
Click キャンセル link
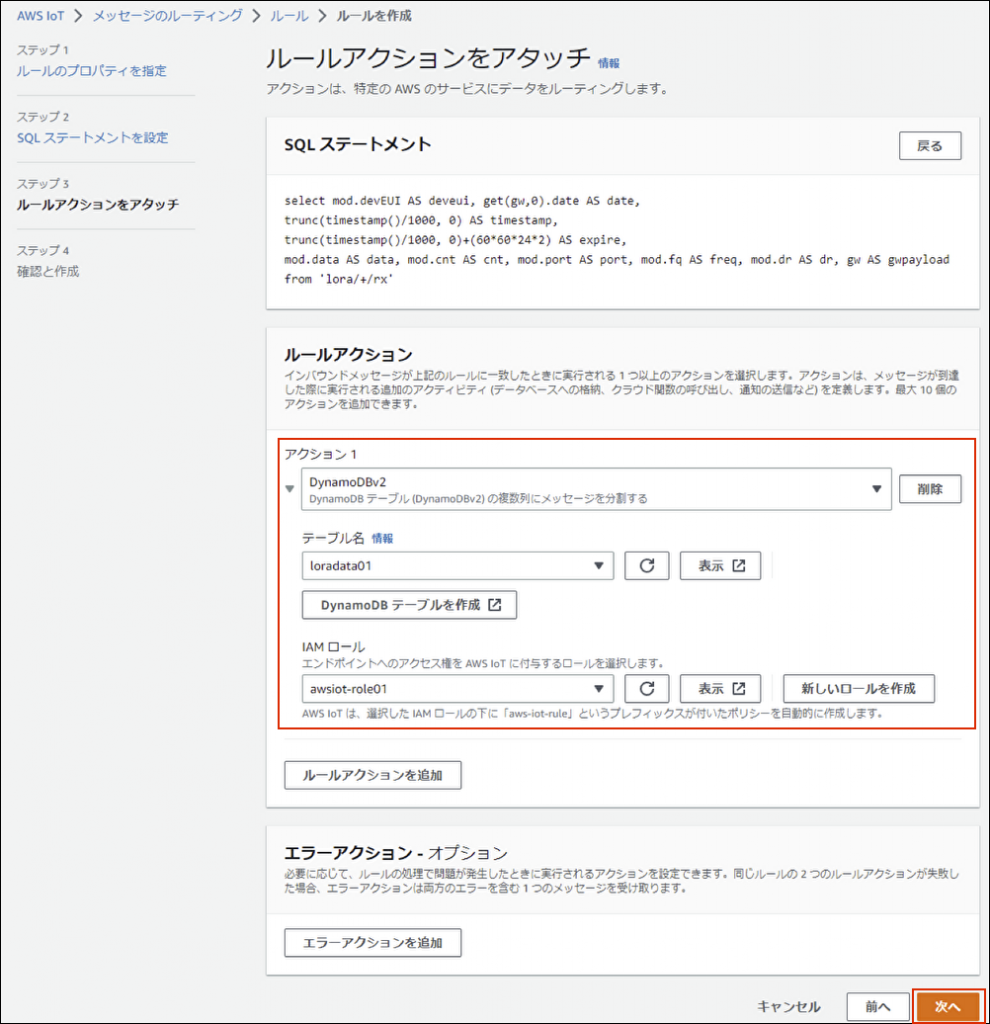pyautogui.click(x=789, y=1006)
